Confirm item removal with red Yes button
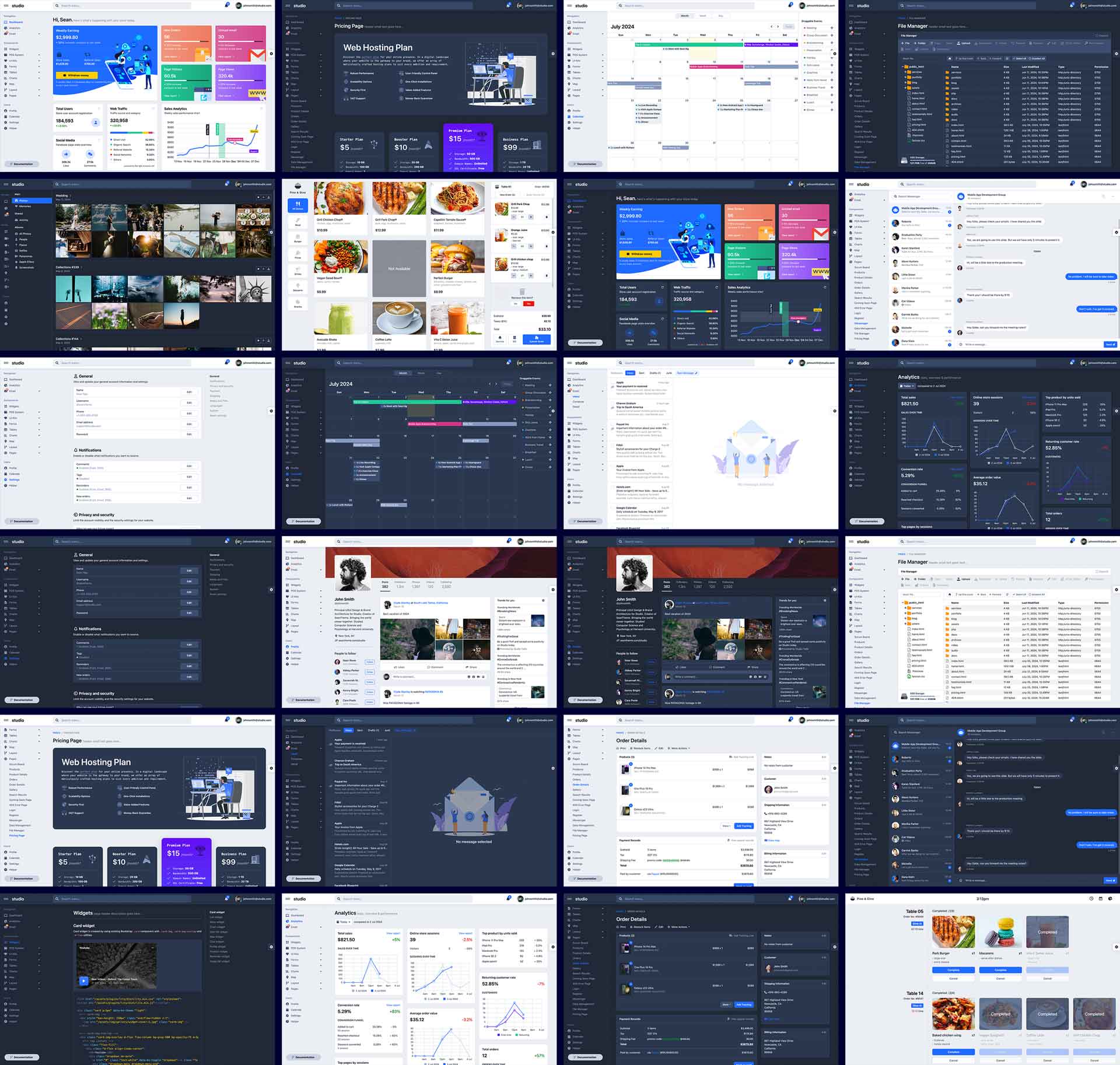This screenshot has width=1120, height=1065. 528,304
